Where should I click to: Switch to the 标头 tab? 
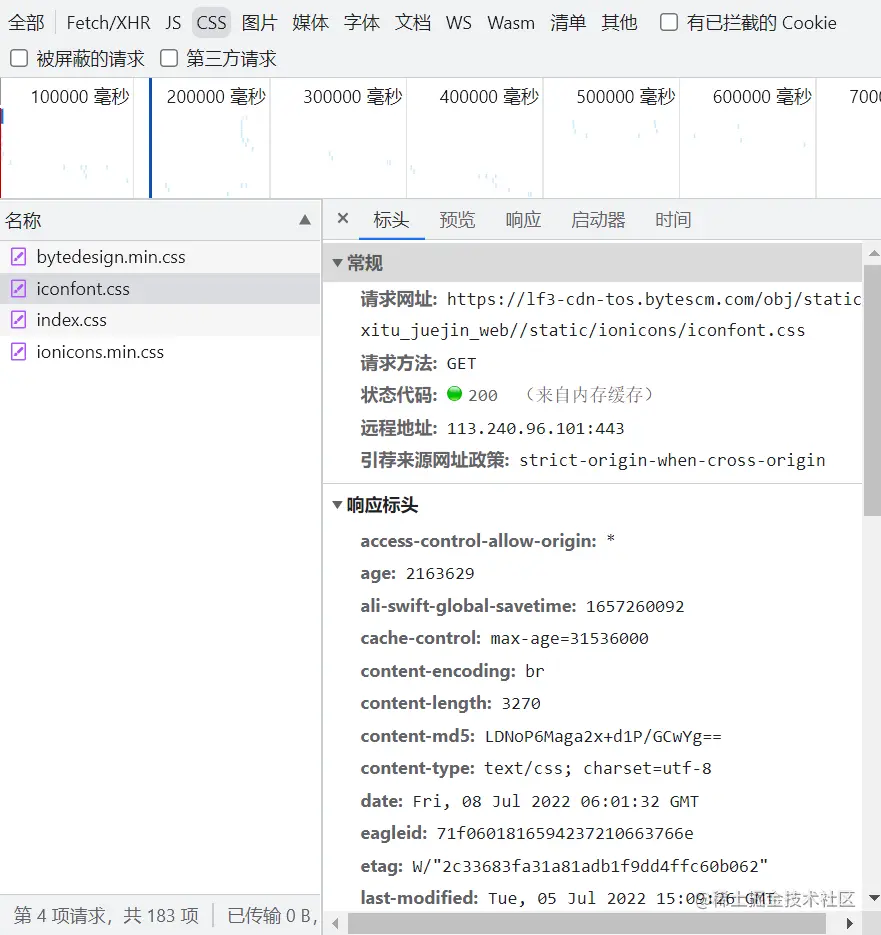pos(391,220)
